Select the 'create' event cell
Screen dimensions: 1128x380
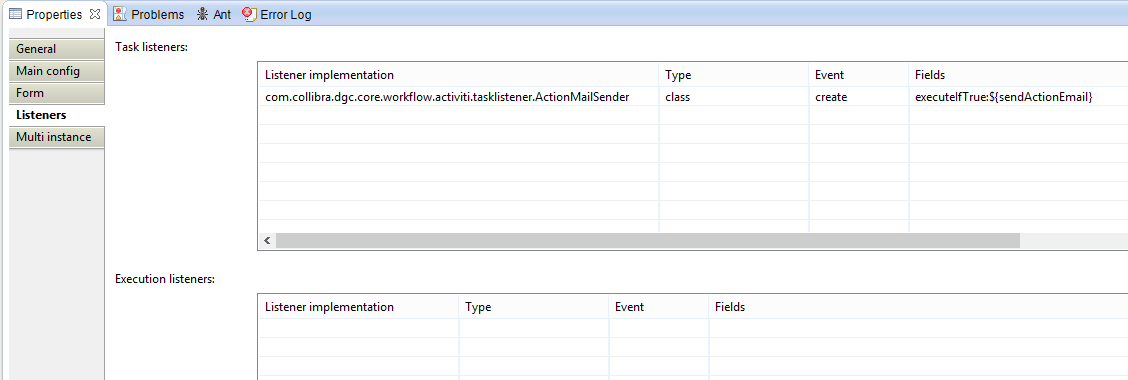(859, 96)
